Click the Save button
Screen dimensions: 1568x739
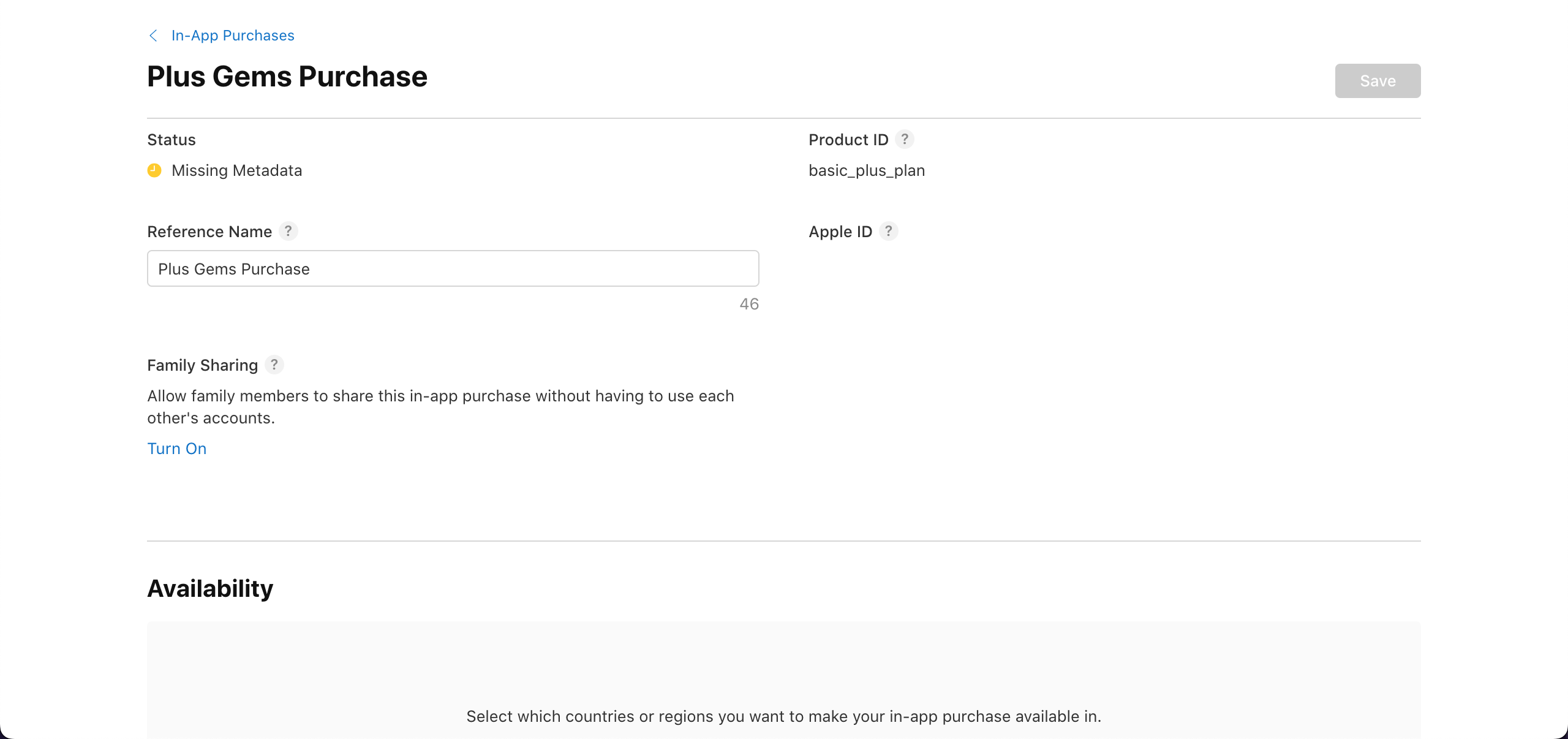click(x=1377, y=80)
